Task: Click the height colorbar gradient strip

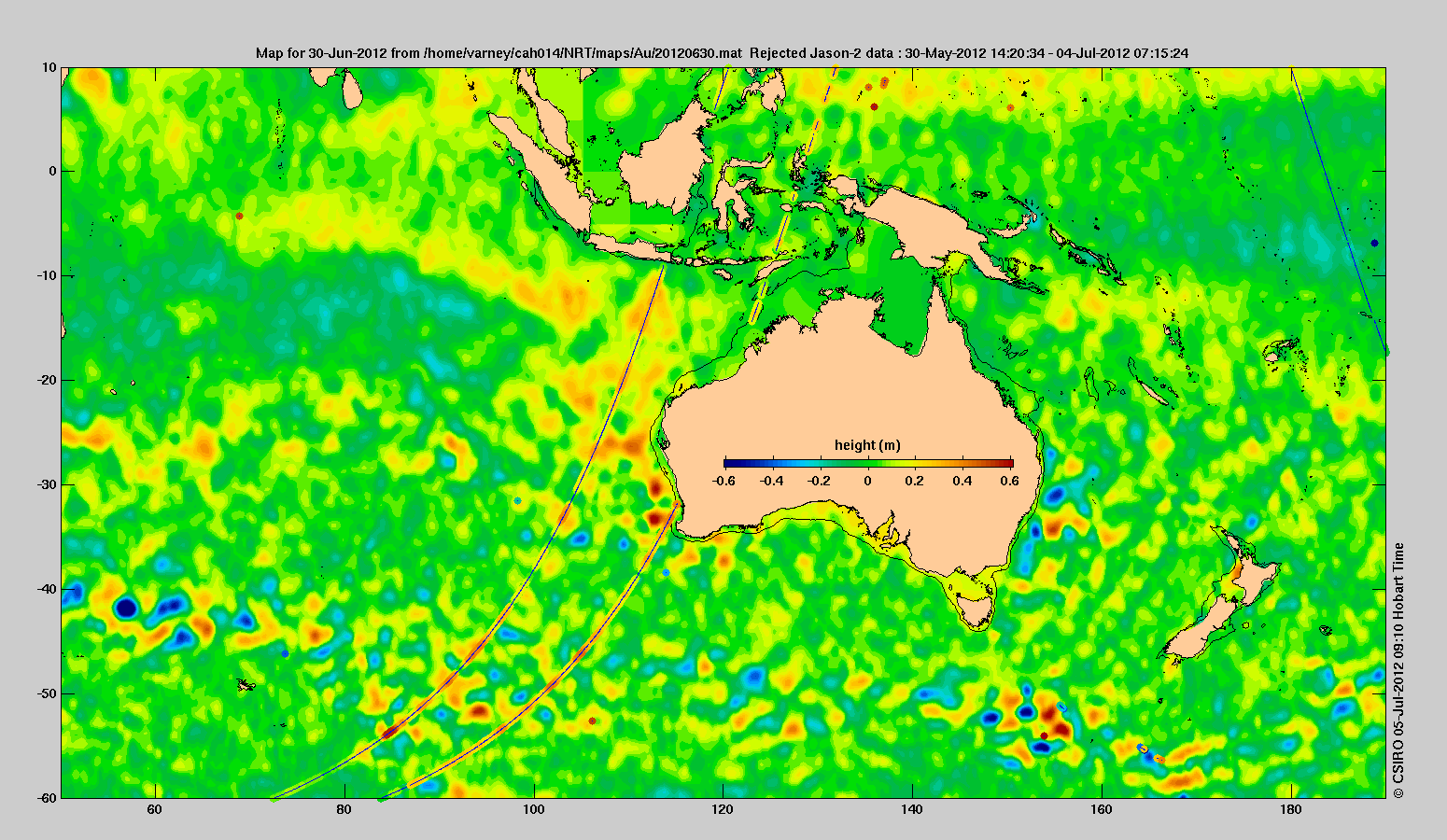Action: 868,463
